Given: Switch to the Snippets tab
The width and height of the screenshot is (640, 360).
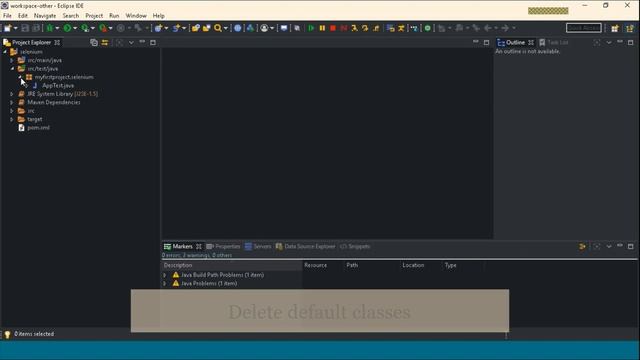Looking at the screenshot, I should tap(355, 247).
